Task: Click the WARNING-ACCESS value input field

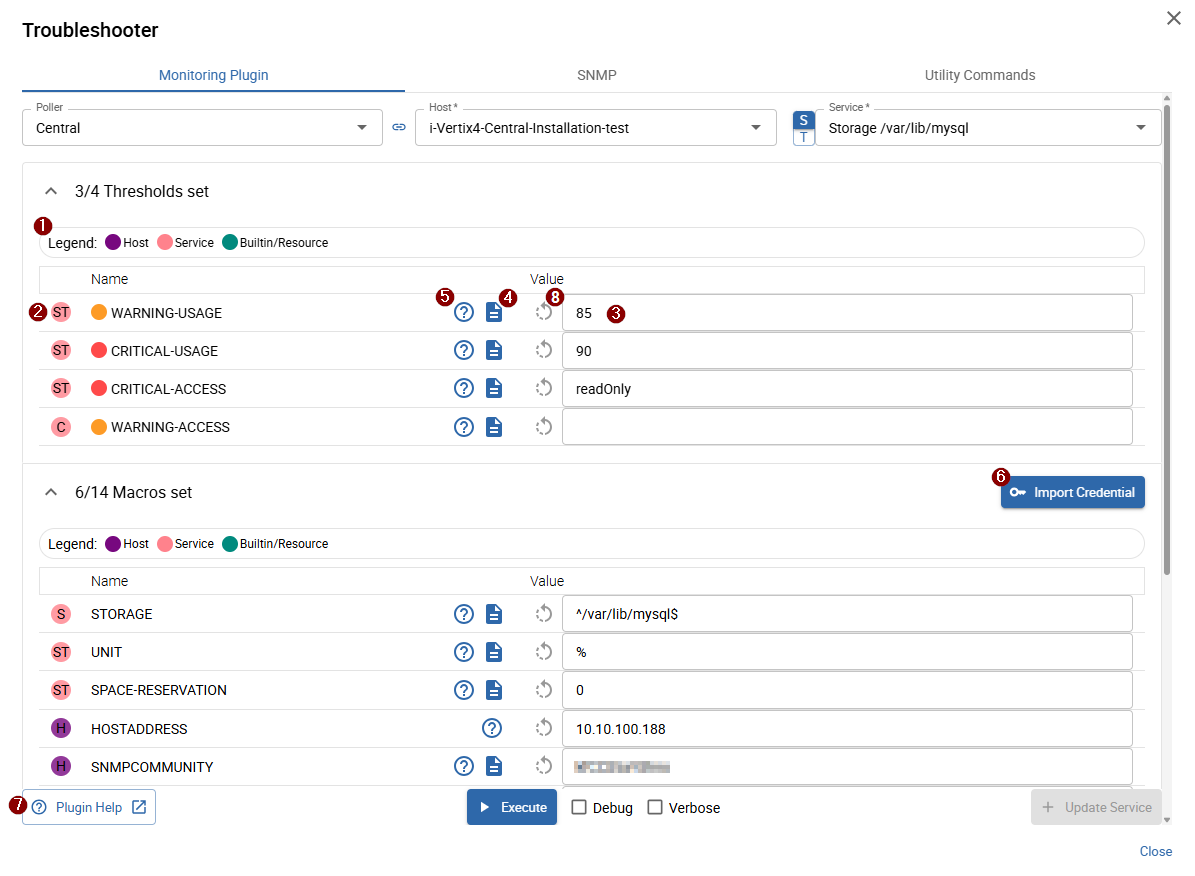Action: coord(846,427)
